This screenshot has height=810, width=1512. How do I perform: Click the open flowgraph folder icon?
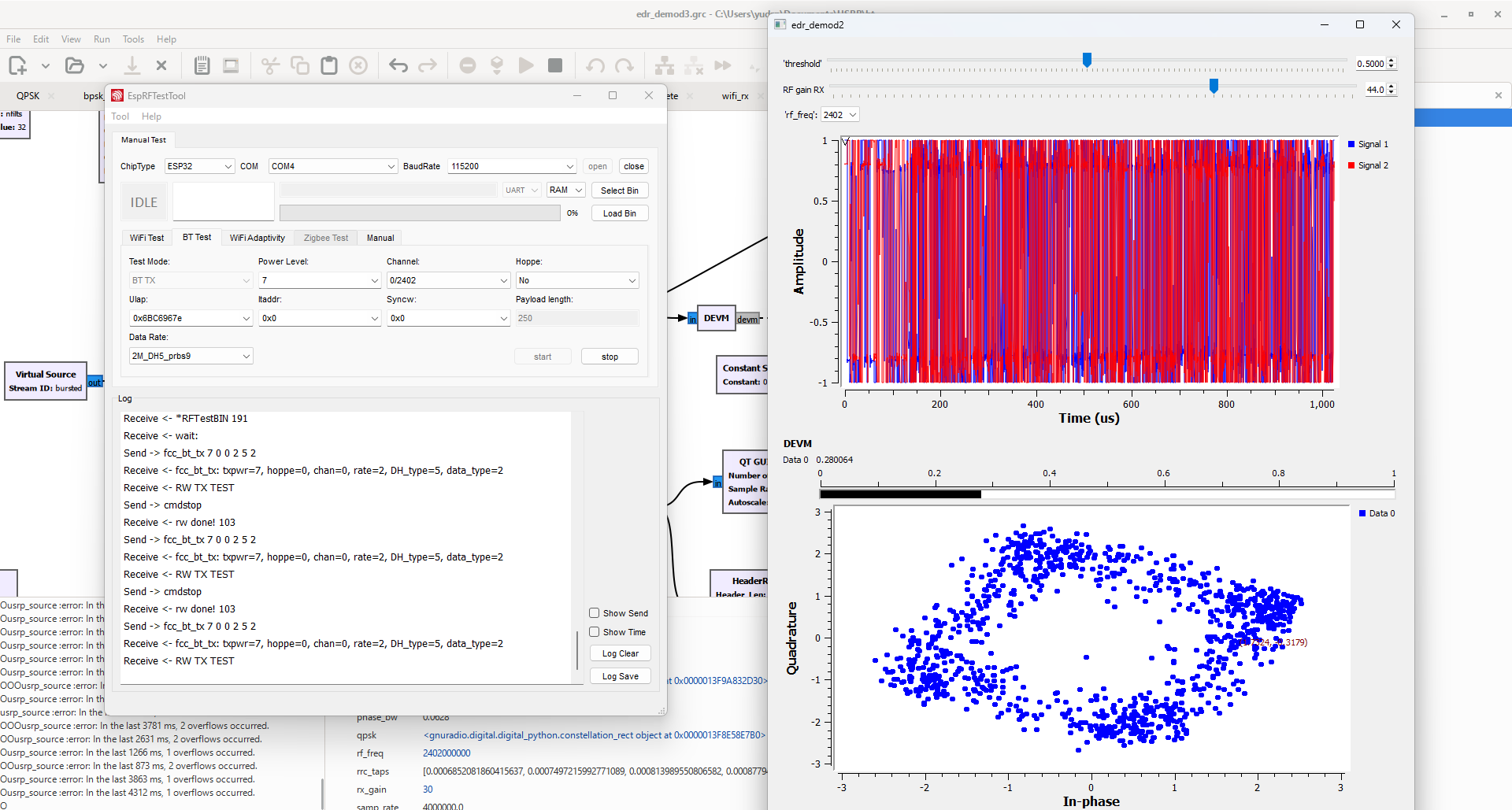[x=74, y=65]
